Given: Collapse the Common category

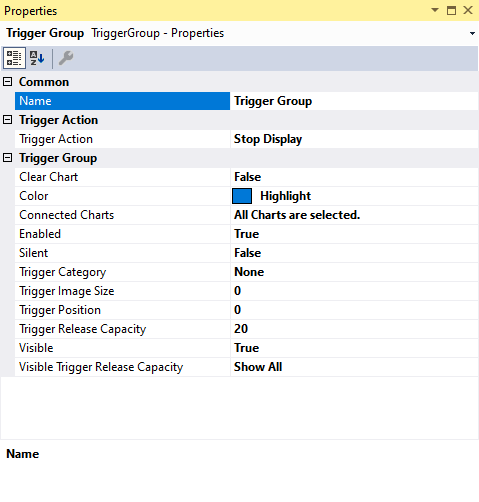Looking at the screenshot, I should [x=7, y=82].
